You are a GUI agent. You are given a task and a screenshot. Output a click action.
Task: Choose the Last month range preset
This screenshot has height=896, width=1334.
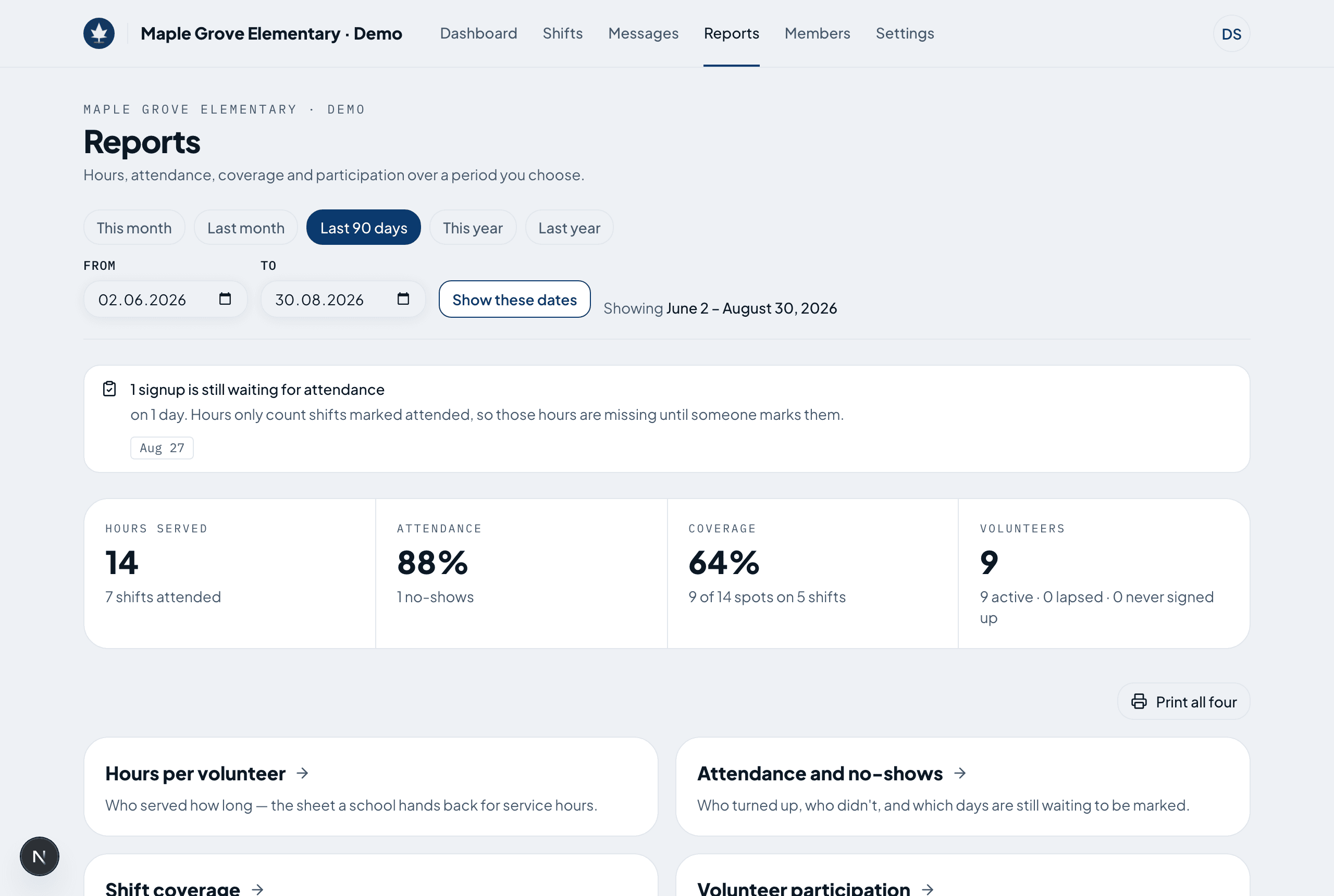(246, 228)
